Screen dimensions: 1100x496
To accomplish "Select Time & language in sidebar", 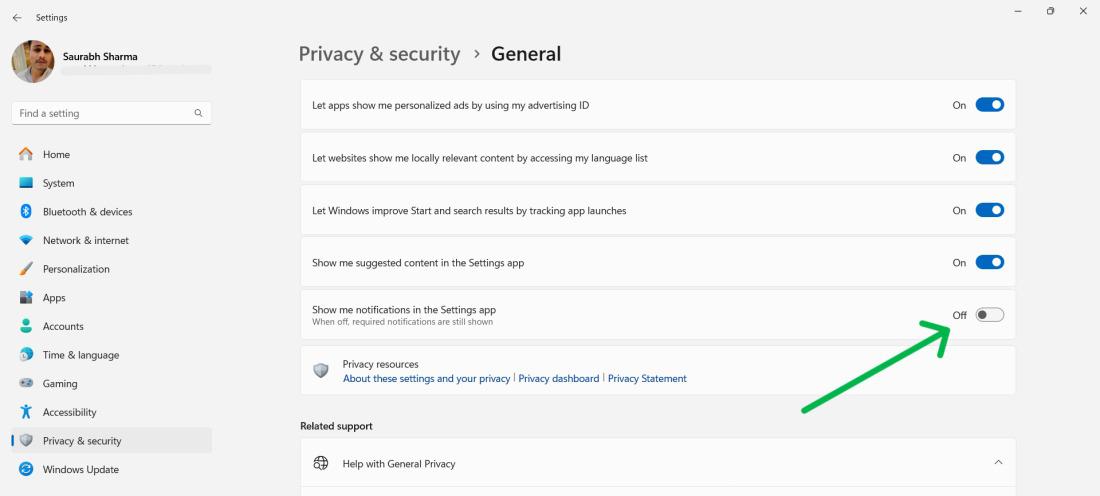I will [80, 355].
